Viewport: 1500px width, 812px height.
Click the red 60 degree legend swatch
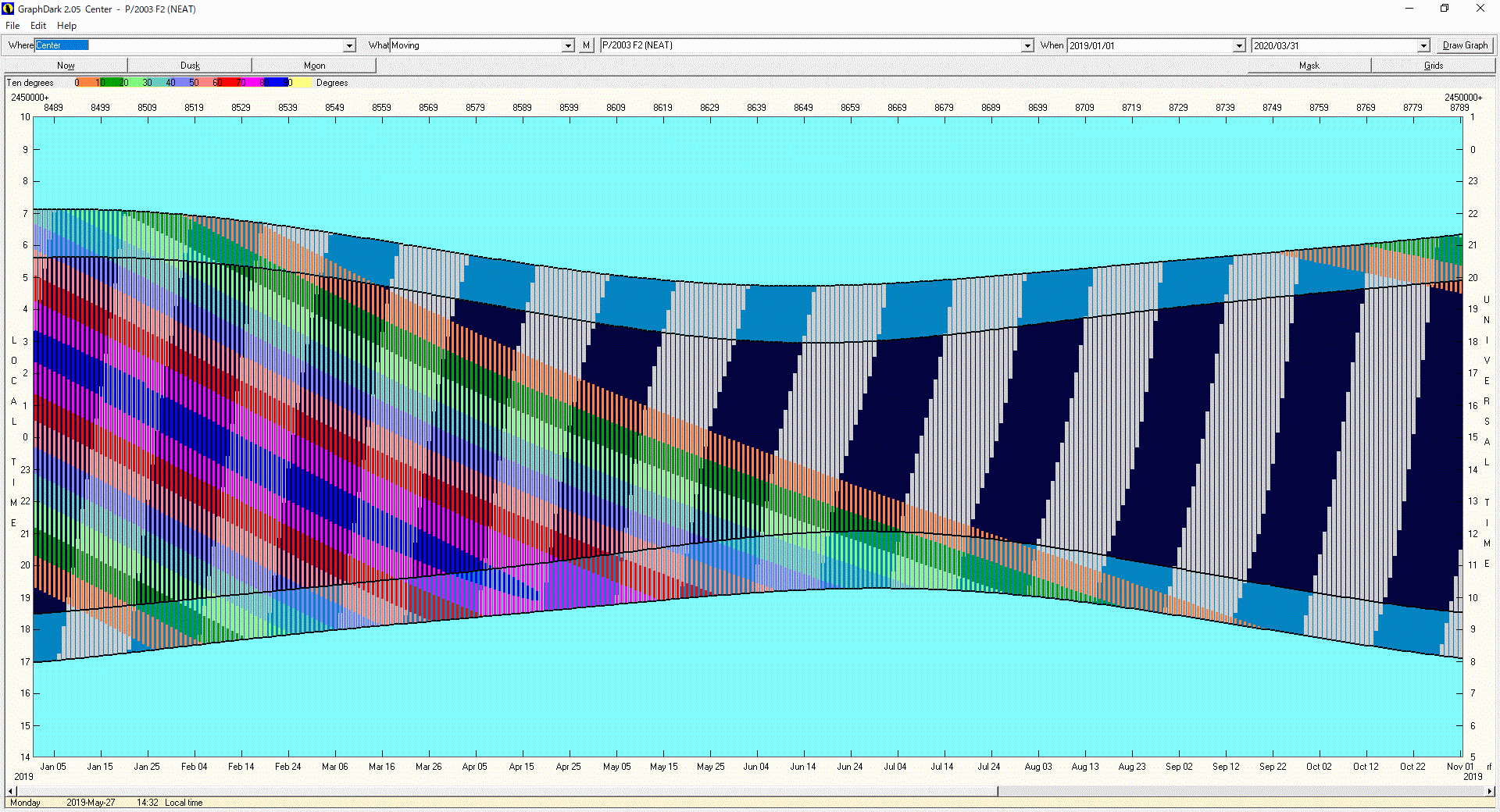coord(229,83)
